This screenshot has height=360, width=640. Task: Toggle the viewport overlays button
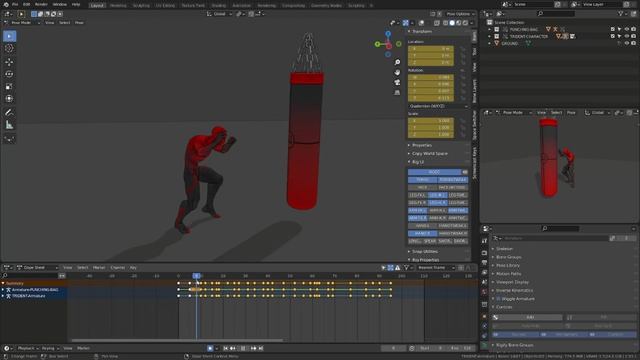click(422, 23)
